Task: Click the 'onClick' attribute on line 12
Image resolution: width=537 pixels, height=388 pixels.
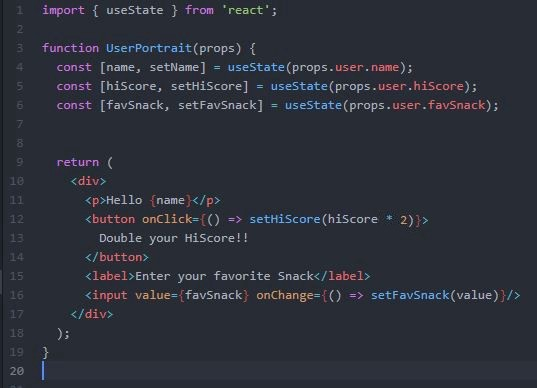Action: point(167,219)
